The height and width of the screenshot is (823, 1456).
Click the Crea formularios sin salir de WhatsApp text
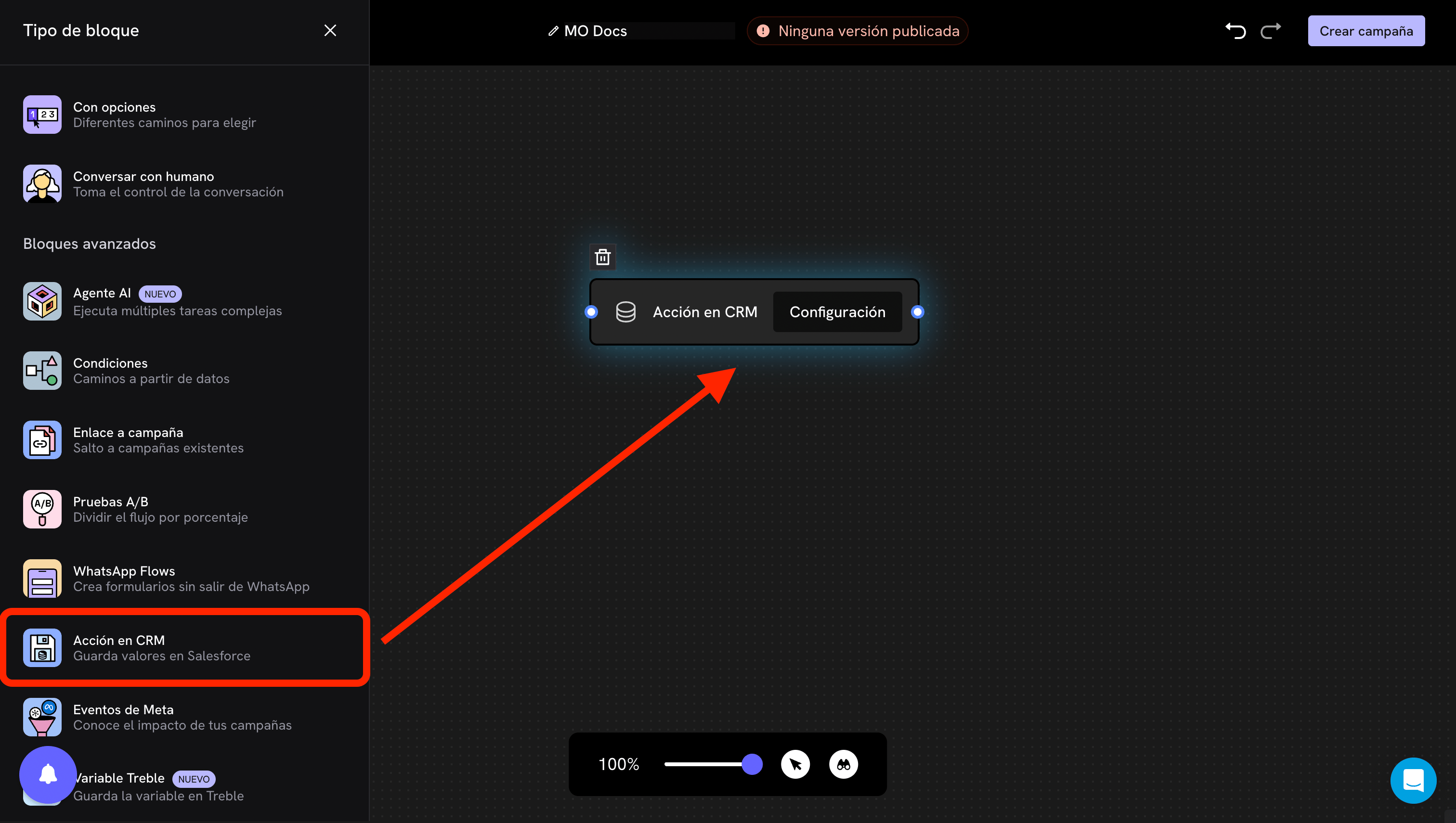(x=192, y=587)
